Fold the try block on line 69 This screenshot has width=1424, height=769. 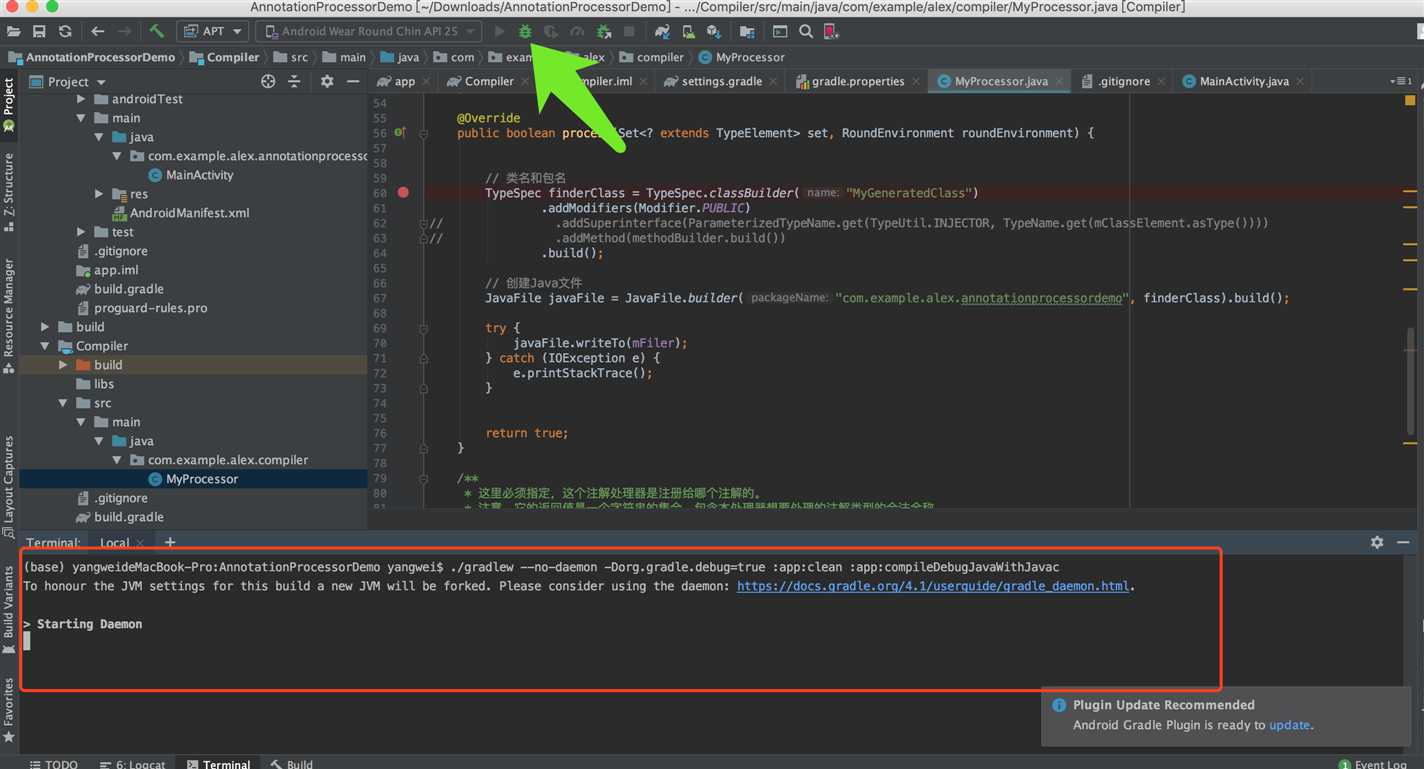click(423, 328)
